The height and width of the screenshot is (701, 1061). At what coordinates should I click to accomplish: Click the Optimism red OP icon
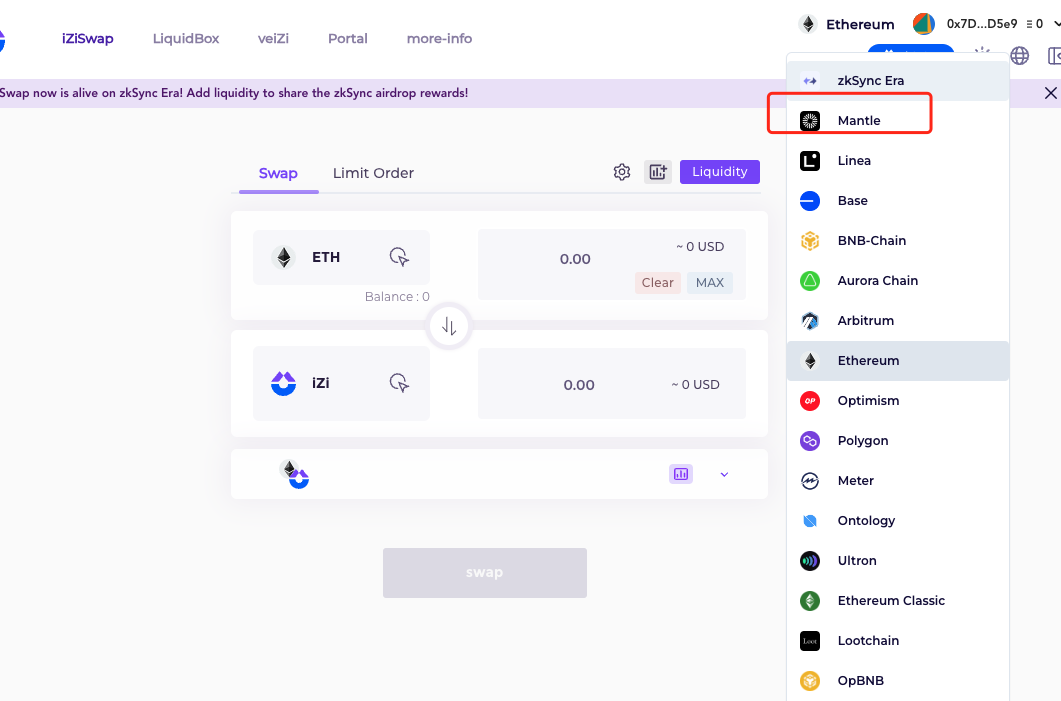(810, 401)
